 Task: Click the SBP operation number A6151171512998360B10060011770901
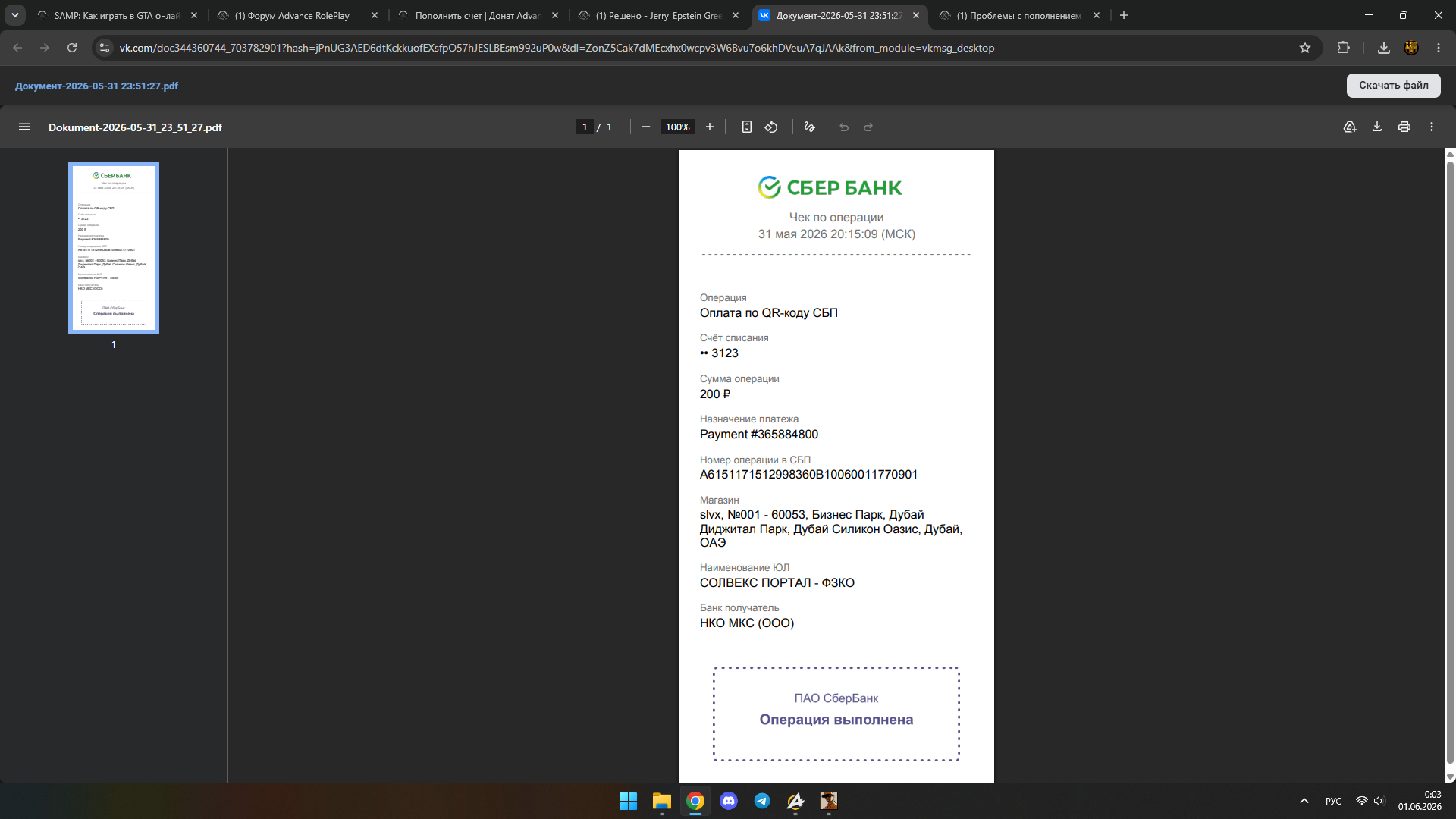click(x=808, y=475)
